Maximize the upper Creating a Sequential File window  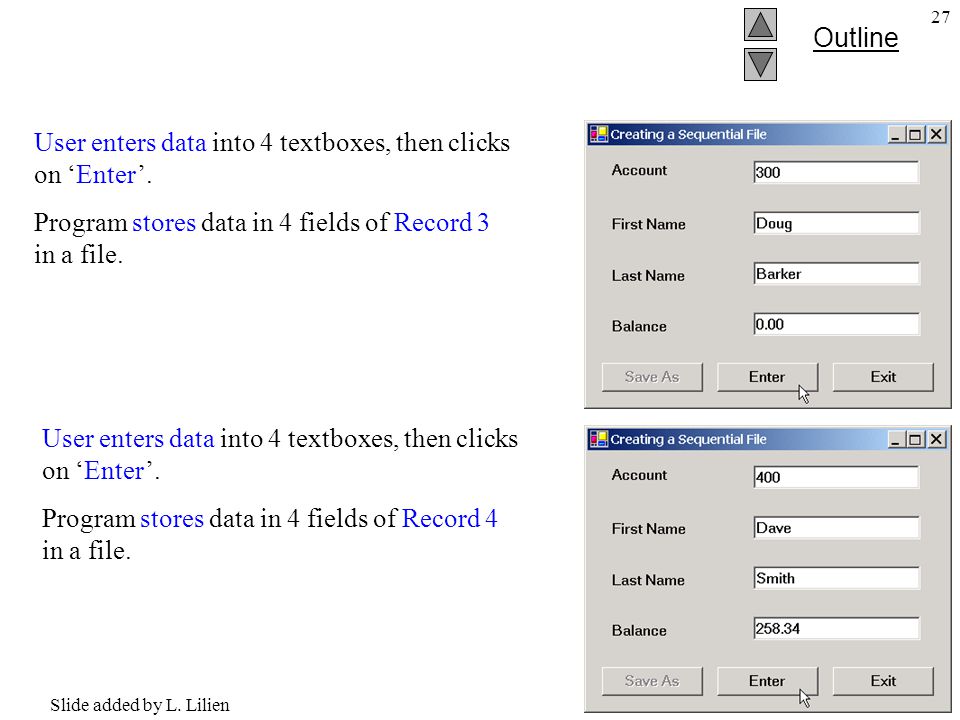[x=915, y=135]
